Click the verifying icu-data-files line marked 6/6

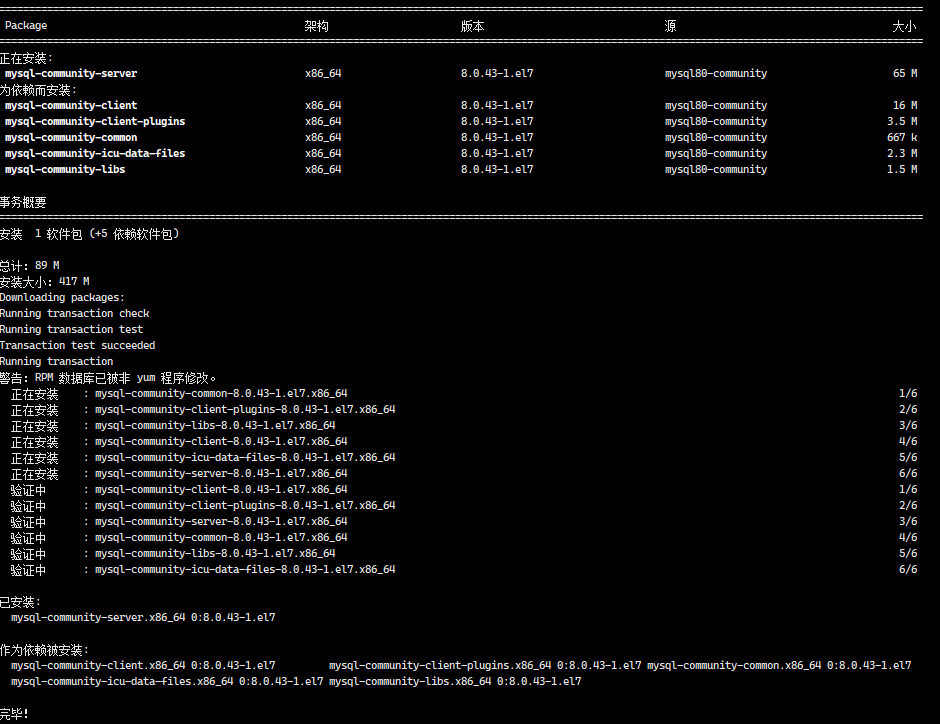(464, 569)
